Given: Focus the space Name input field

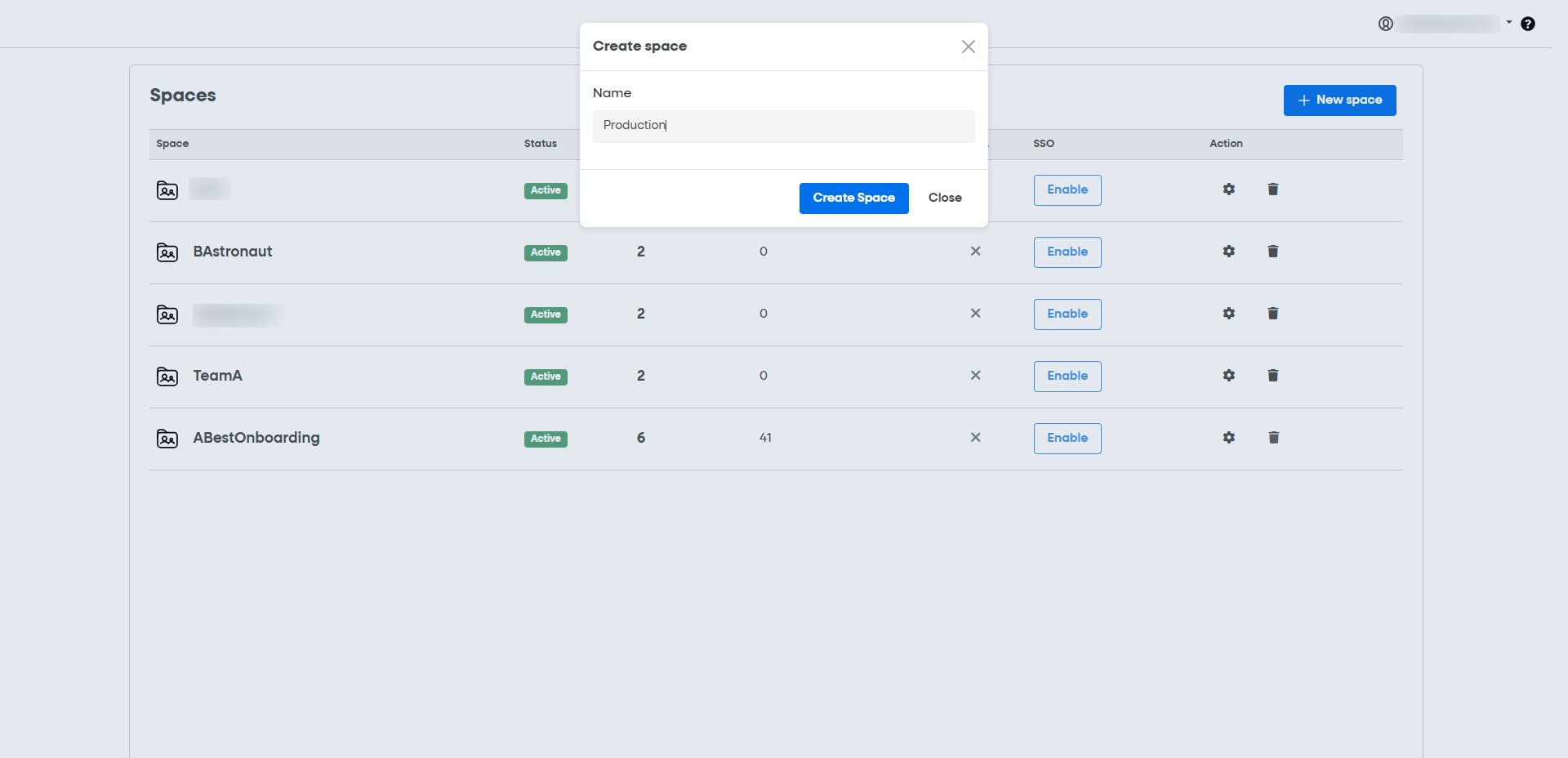Looking at the screenshot, I should 783,126.
